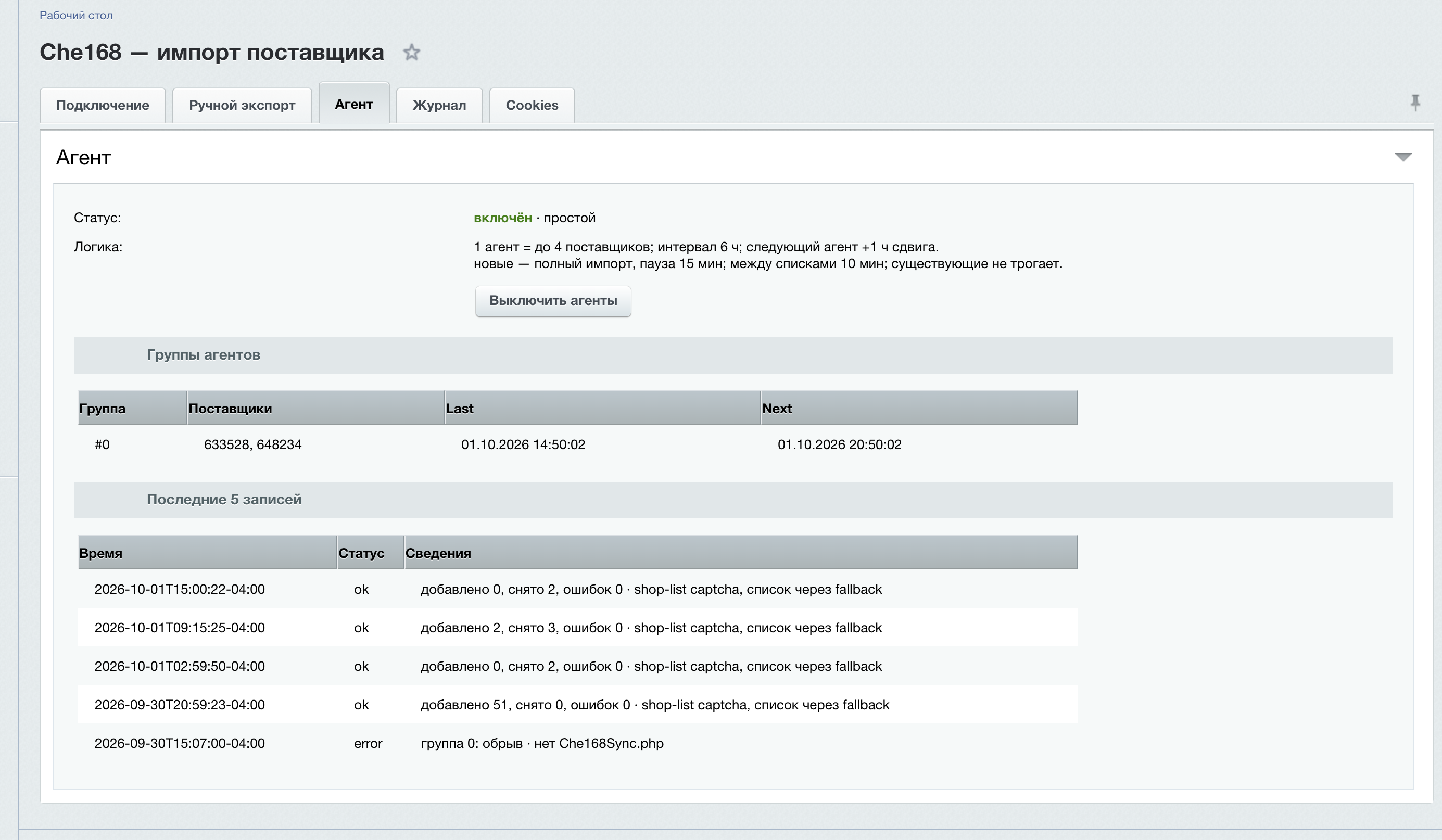The height and width of the screenshot is (840, 1442).
Task: Open the Журнал tab
Action: click(x=439, y=105)
